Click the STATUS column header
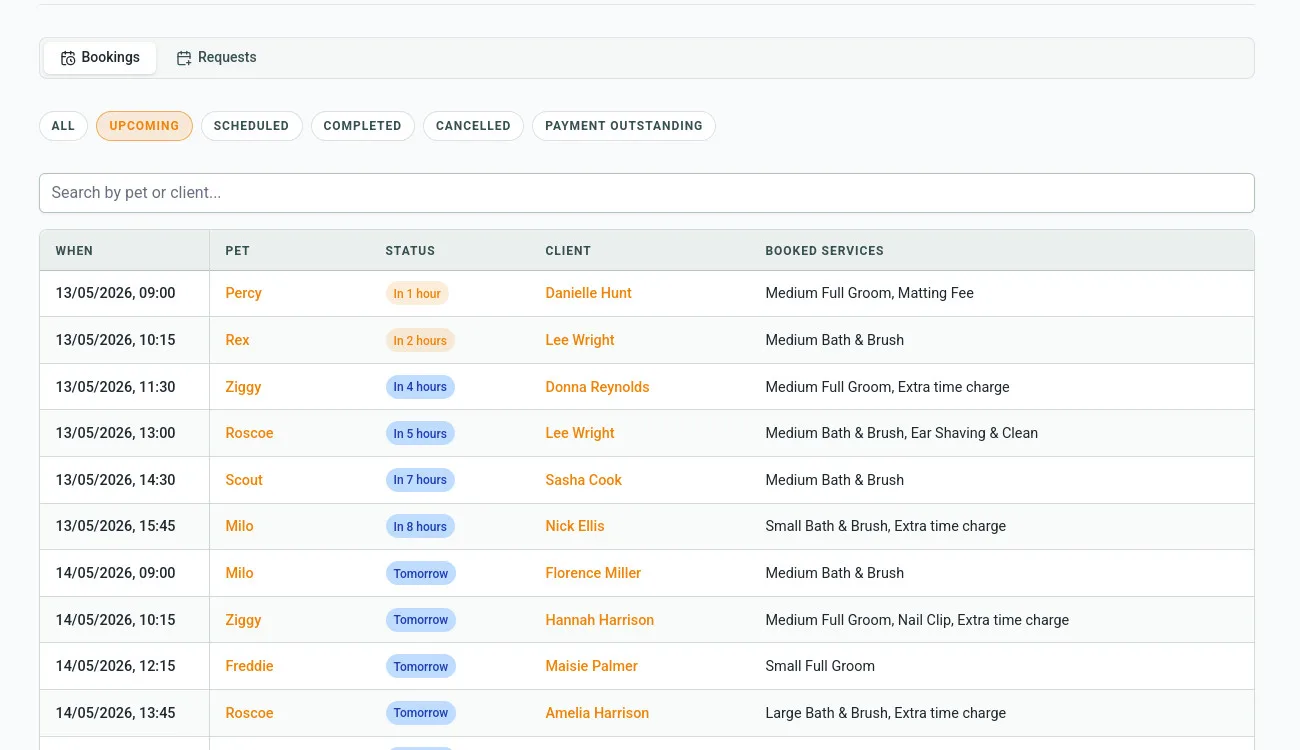 410,251
